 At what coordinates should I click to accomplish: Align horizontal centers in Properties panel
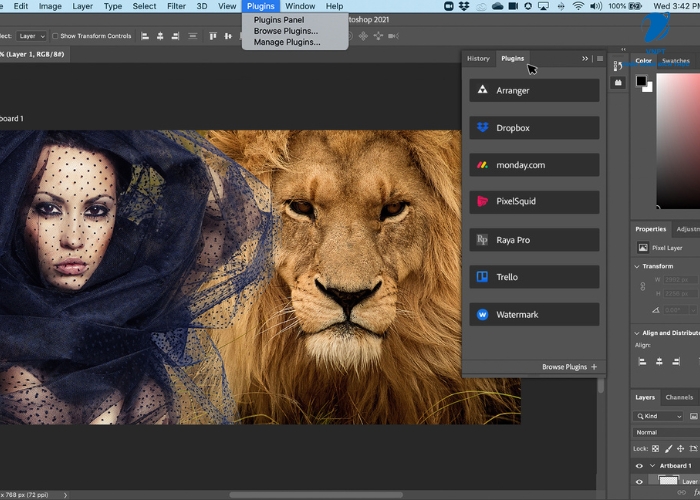[x=659, y=362]
